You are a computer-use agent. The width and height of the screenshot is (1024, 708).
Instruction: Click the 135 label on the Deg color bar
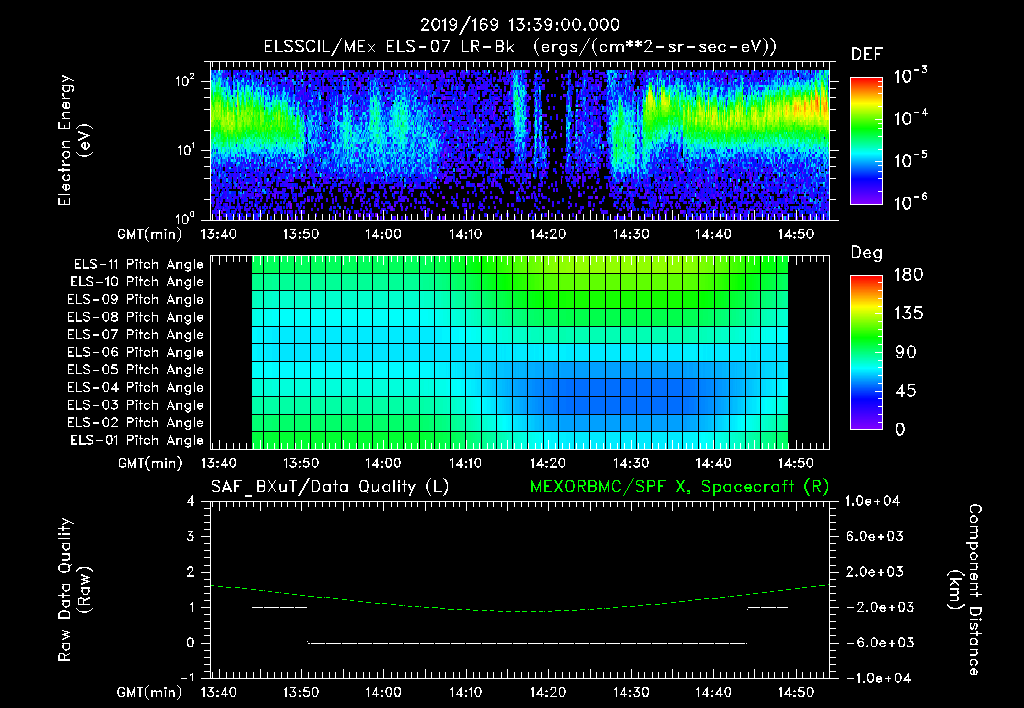click(908, 313)
